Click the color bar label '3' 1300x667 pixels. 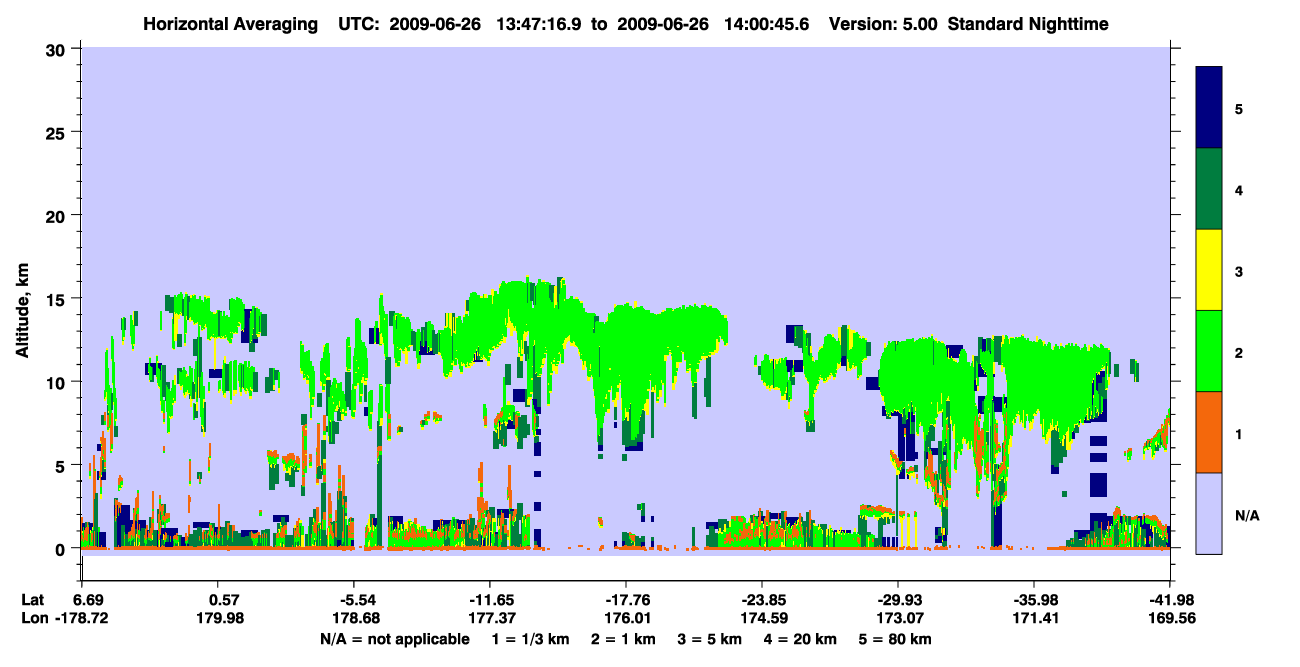(1239, 272)
